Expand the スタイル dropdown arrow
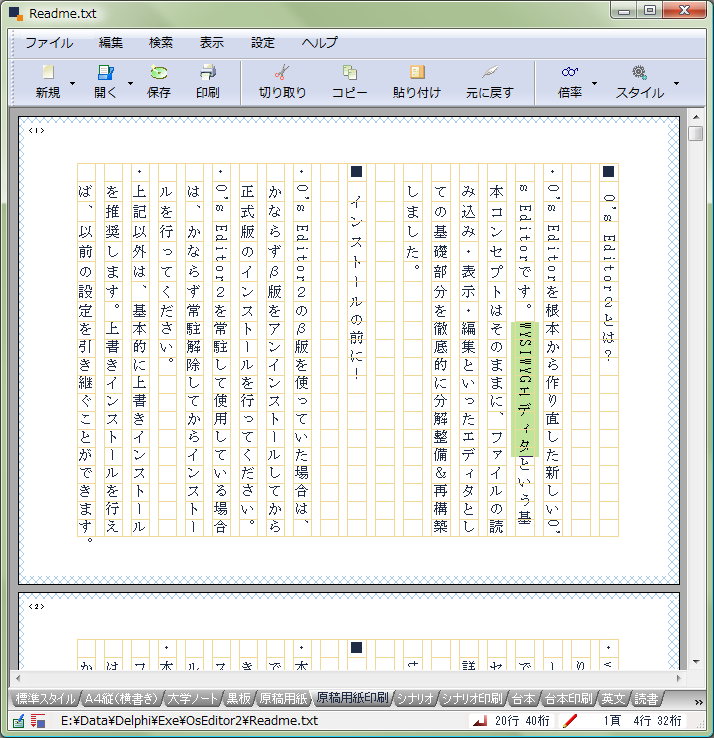 676,83
